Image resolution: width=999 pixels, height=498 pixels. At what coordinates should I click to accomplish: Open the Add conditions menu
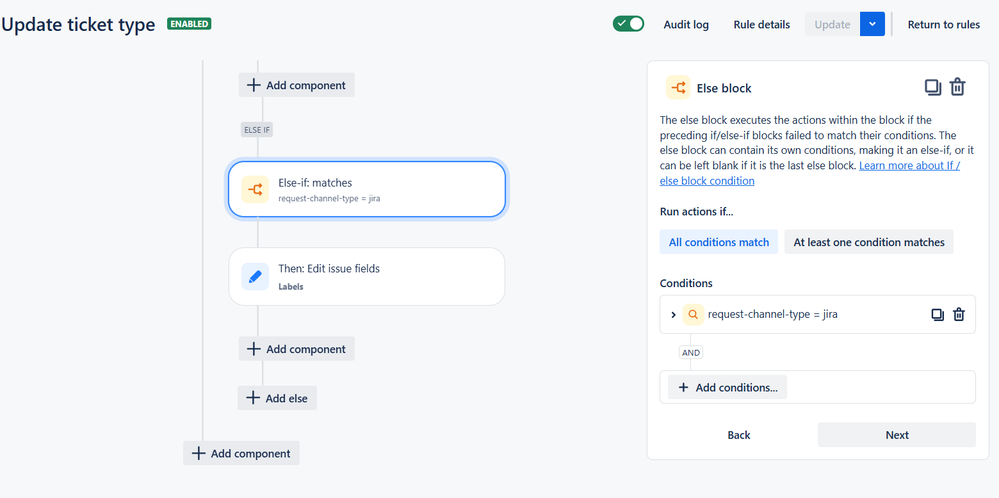click(727, 387)
